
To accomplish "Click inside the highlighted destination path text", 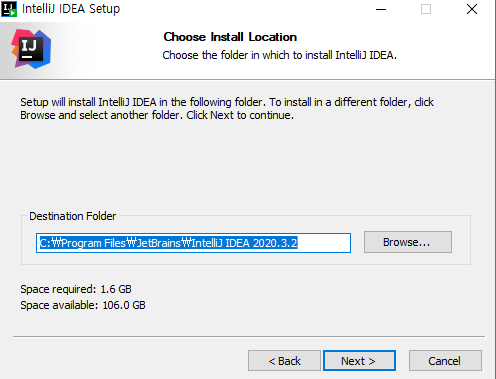I will [x=168, y=243].
